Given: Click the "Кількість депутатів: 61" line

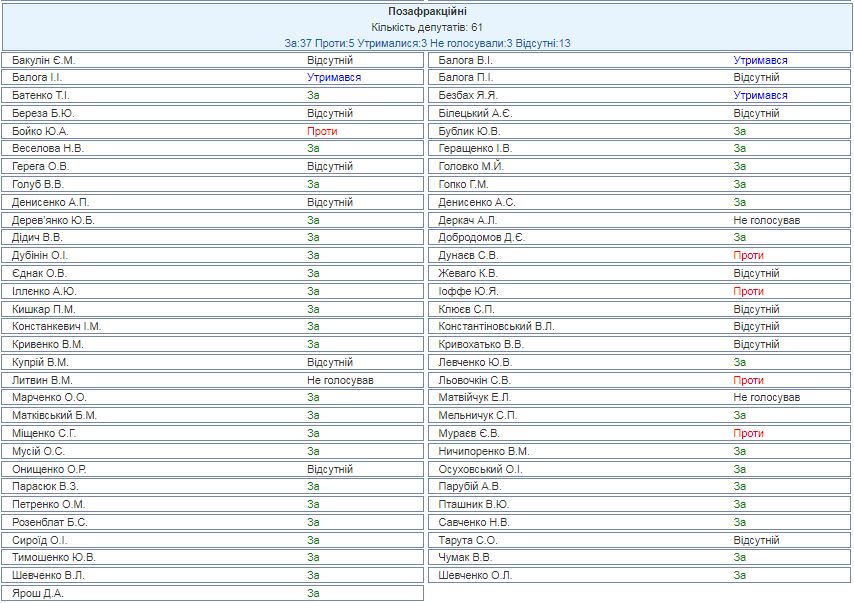Looking at the screenshot, I should point(427,27).
